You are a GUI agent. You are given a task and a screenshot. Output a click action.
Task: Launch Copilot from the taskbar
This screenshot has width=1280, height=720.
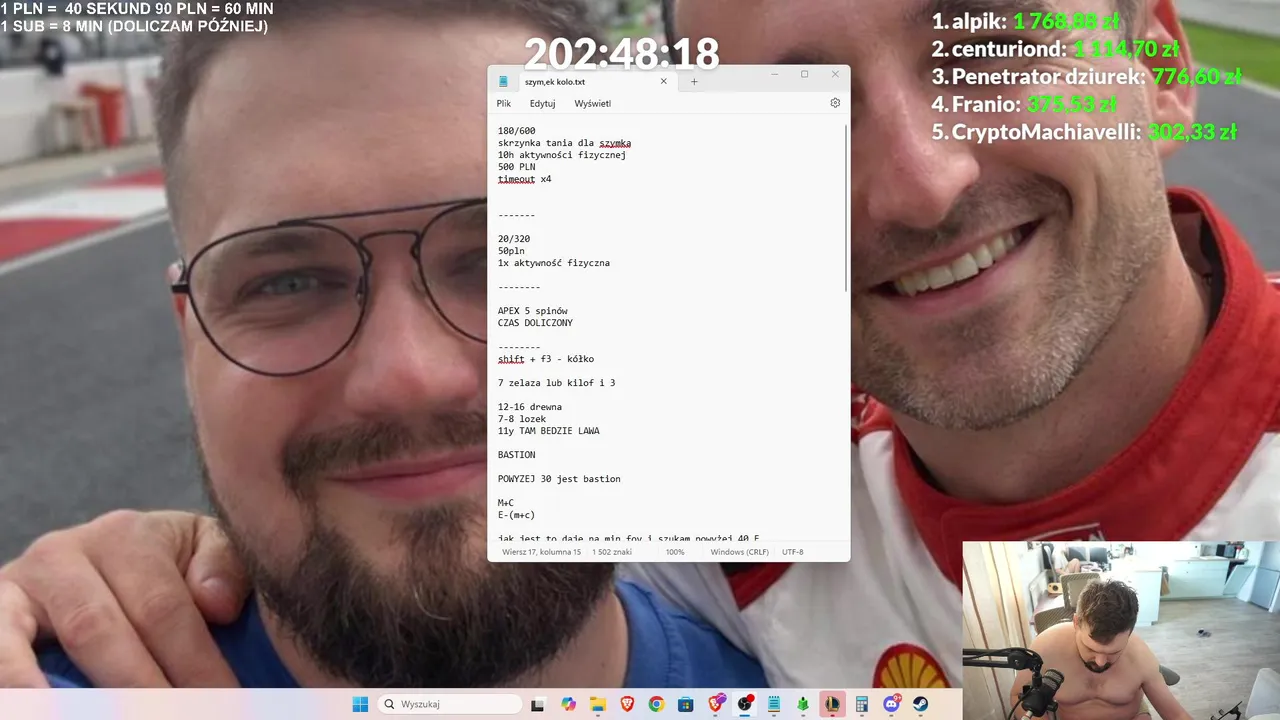568,705
